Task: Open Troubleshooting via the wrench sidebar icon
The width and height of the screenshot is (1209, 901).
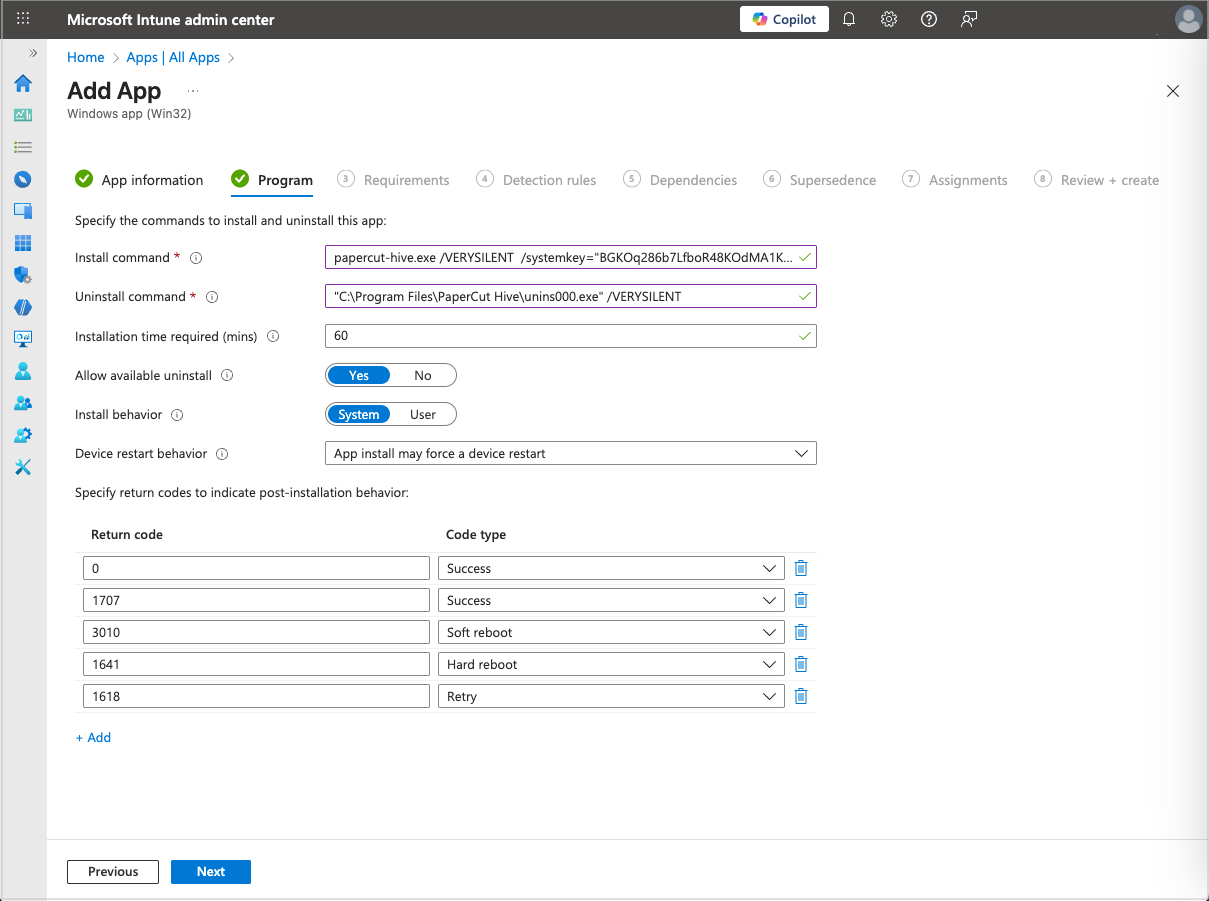Action: point(23,466)
